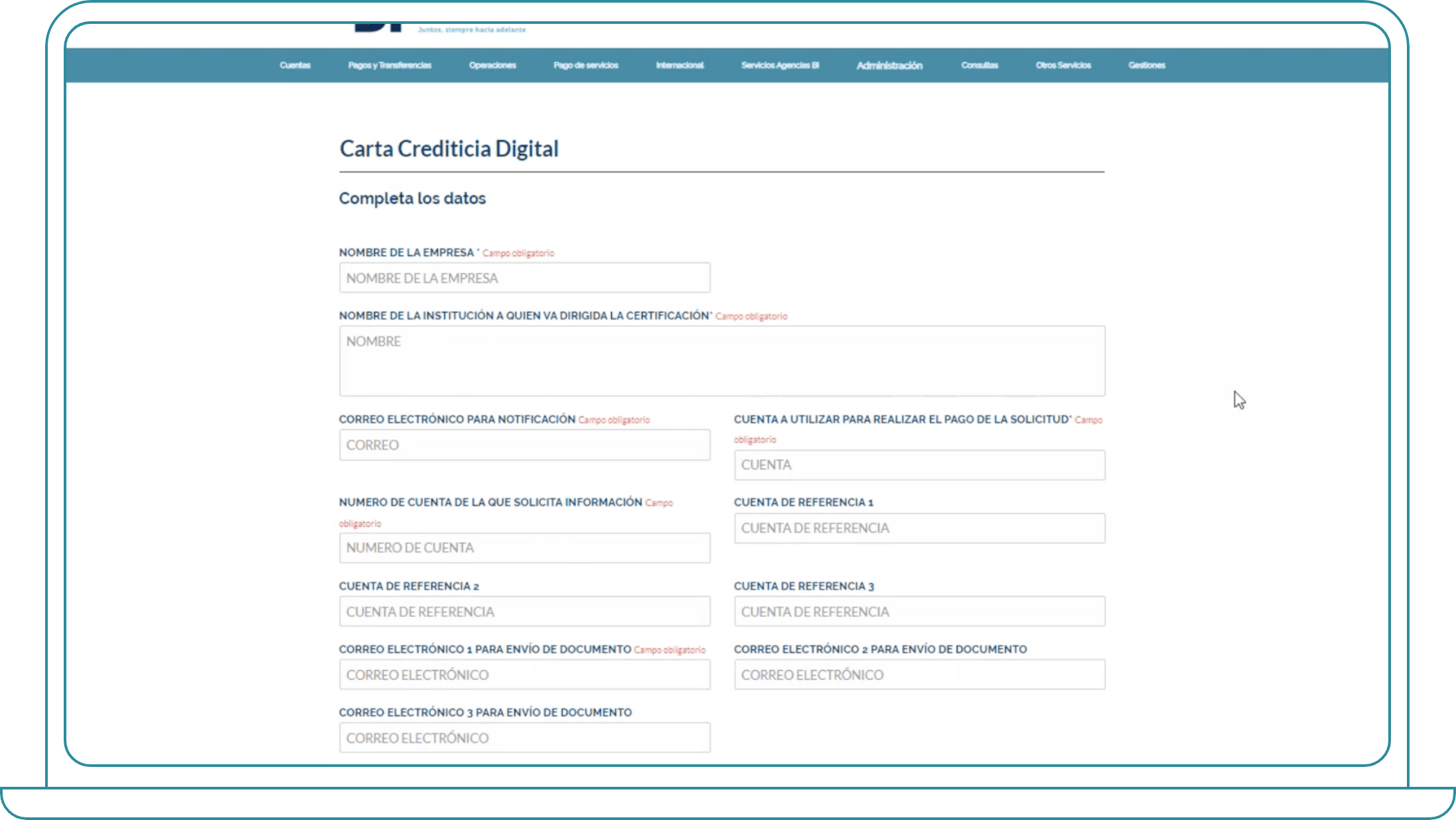
Task: Click the 'CUENTA DE REFERENCIA 2' label
Action: point(409,586)
